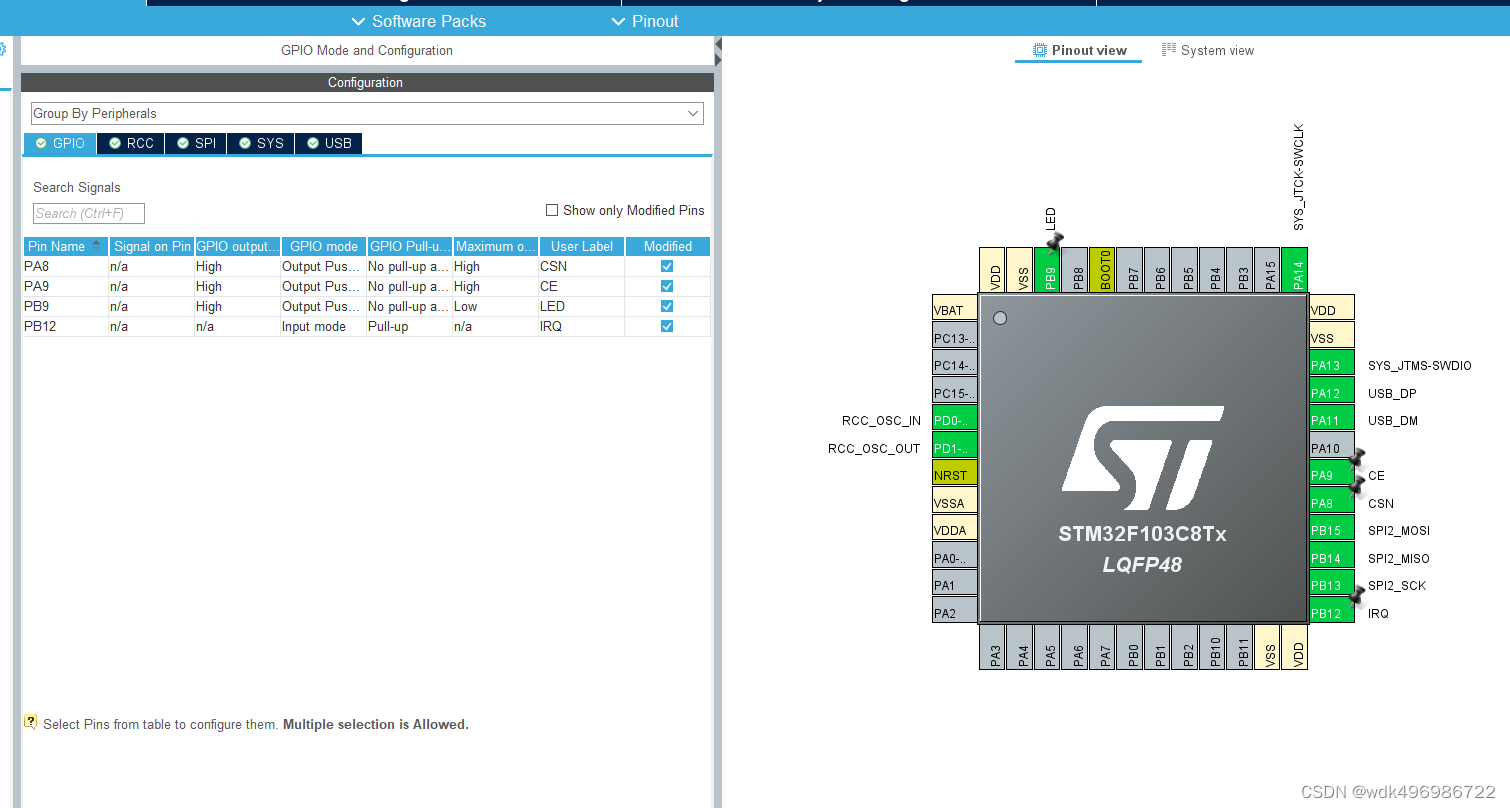Expand the Software Packs menu

419,21
